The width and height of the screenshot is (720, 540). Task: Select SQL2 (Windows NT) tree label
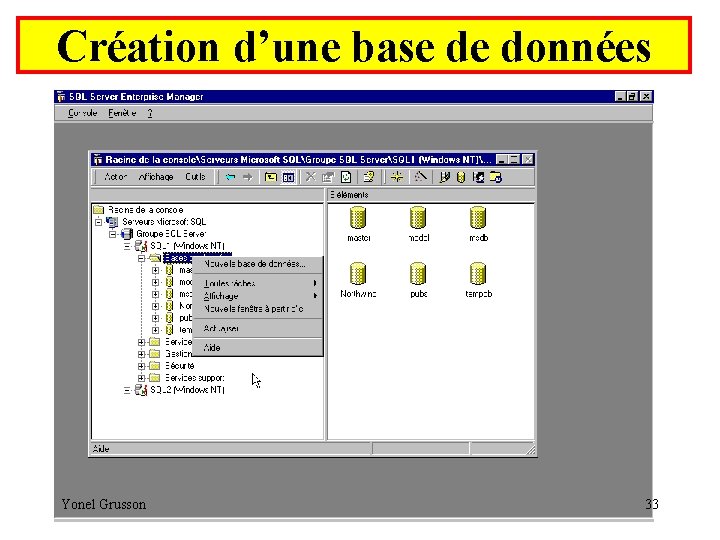(x=187, y=390)
